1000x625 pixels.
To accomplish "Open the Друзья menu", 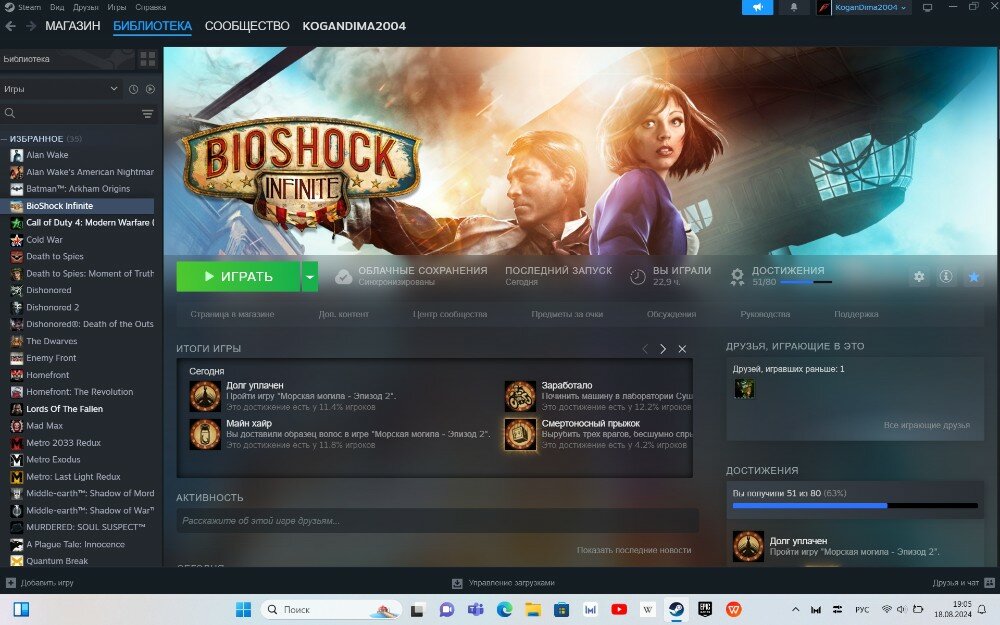I will point(85,7).
